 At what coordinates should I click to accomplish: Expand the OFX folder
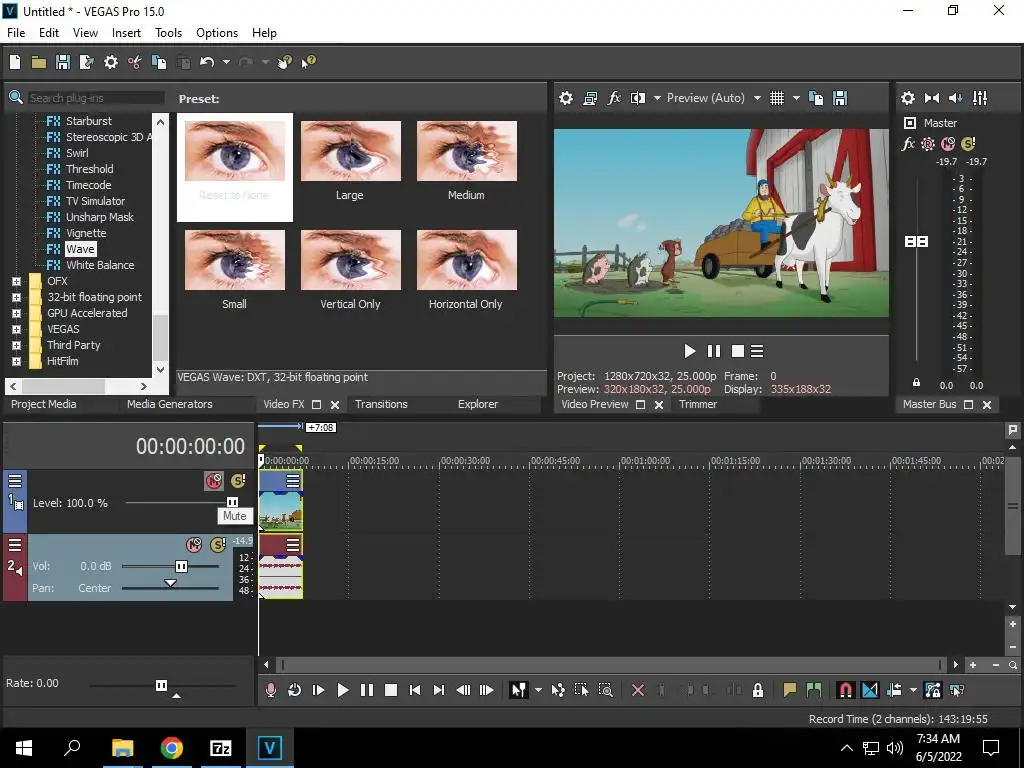(x=16, y=281)
